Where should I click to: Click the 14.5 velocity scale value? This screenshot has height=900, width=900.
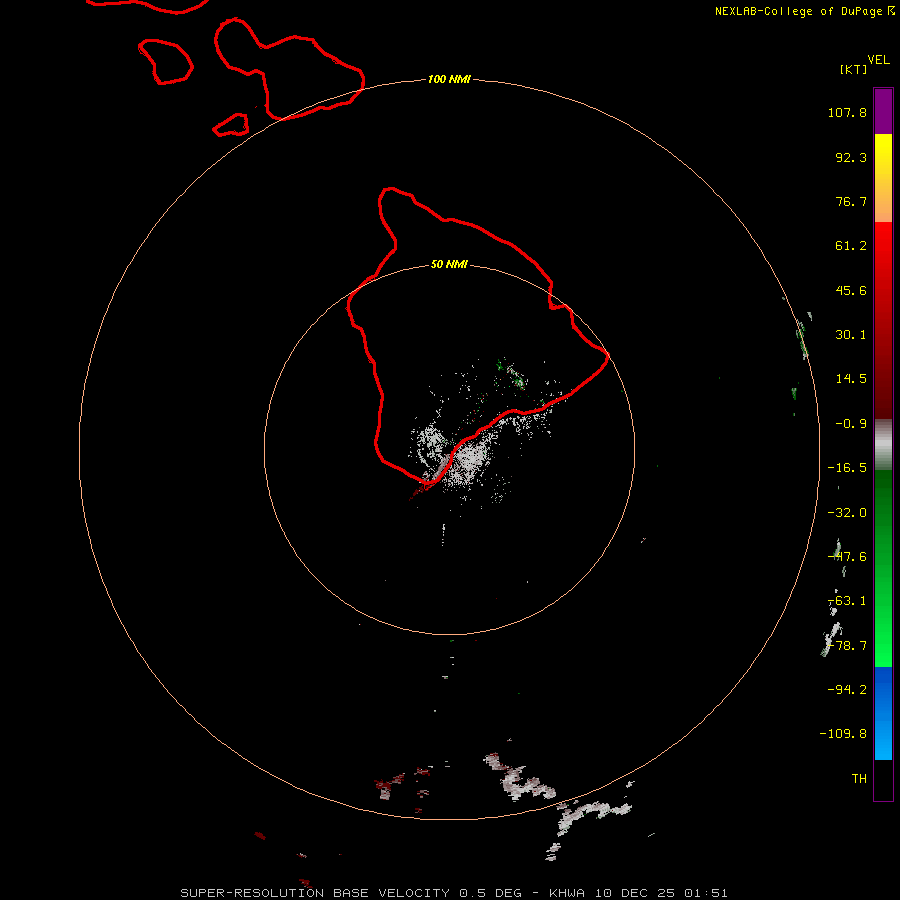[x=851, y=379]
